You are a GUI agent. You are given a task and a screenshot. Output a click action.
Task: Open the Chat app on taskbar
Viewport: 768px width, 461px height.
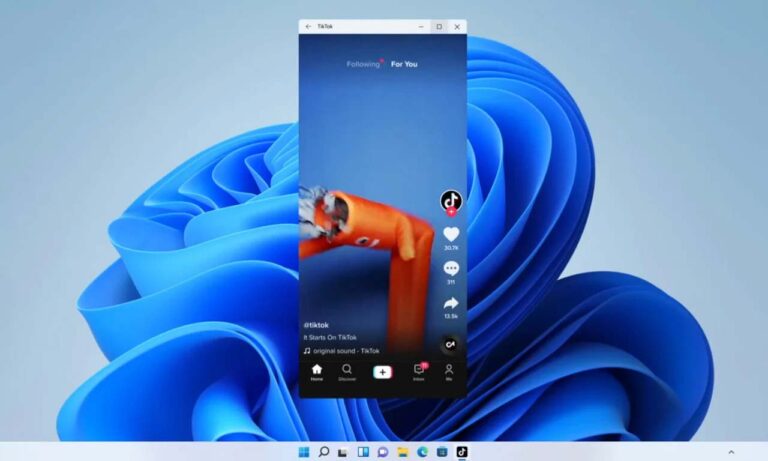click(x=383, y=452)
